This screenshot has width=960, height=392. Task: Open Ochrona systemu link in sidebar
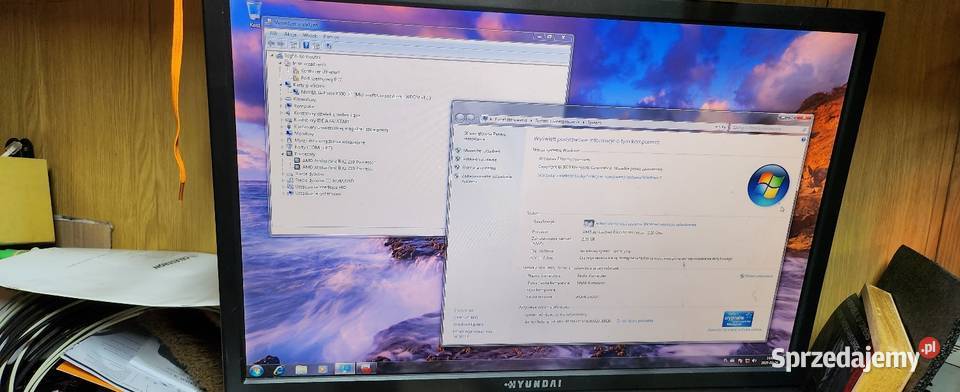pos(480,167)
